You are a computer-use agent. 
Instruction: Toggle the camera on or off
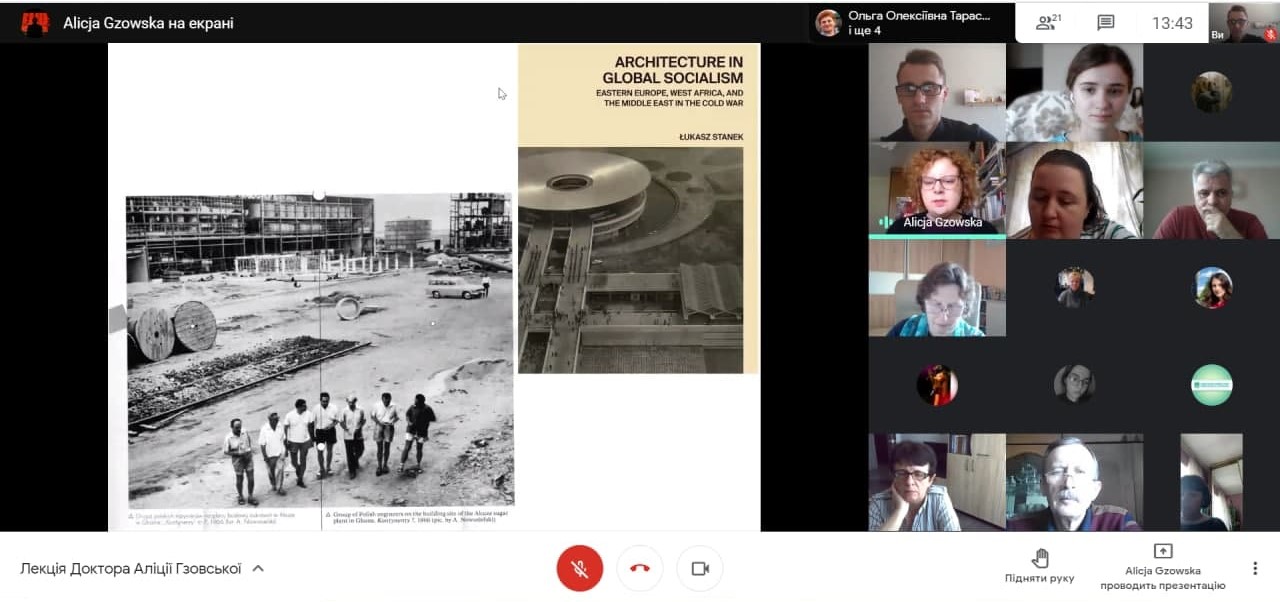[700, 568]
